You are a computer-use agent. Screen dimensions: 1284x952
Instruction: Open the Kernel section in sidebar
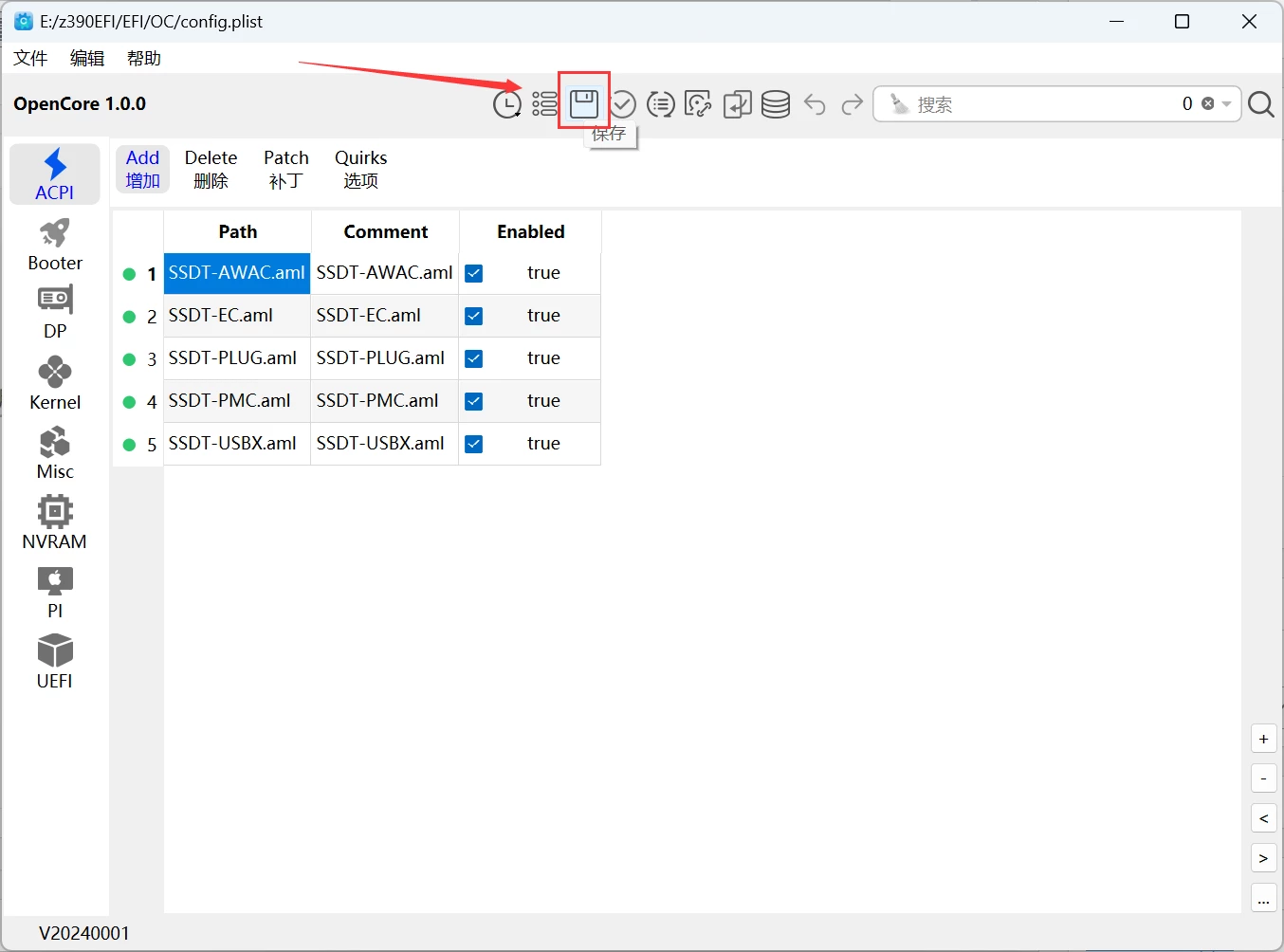pos(55,383)
